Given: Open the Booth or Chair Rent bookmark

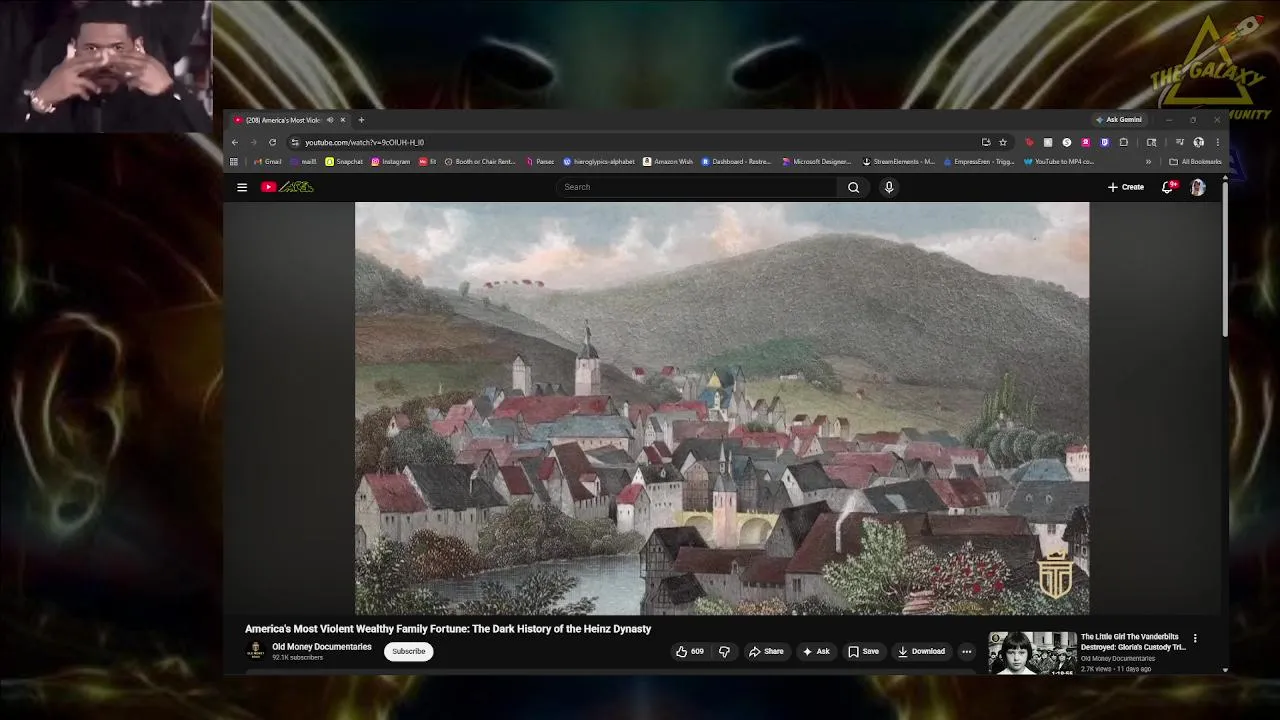Looking at the screenshot, I should click(x=480, y=161).
